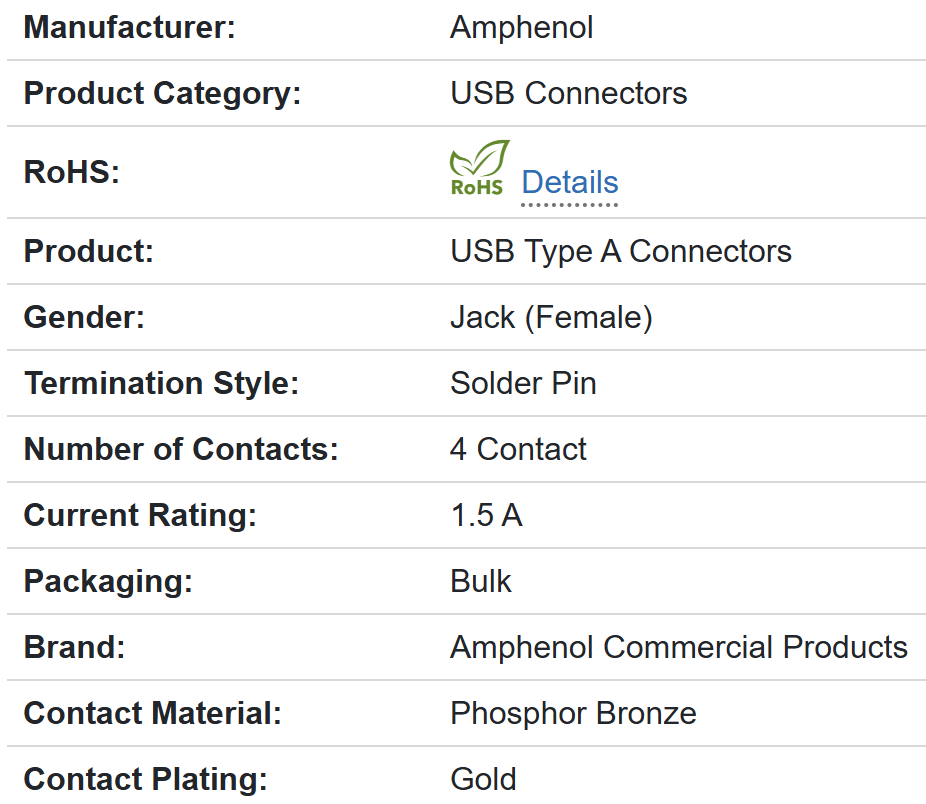The width and height of the screenshot is (926, 804).
Task: Click the USB Type A Connectors value
Action: pyautogui.click(x=620, y=252)
